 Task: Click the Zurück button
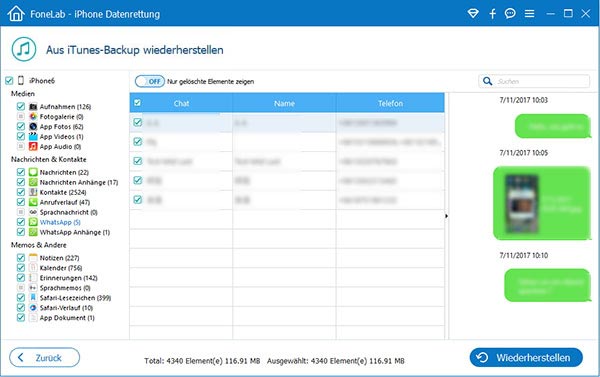[44, 357]
